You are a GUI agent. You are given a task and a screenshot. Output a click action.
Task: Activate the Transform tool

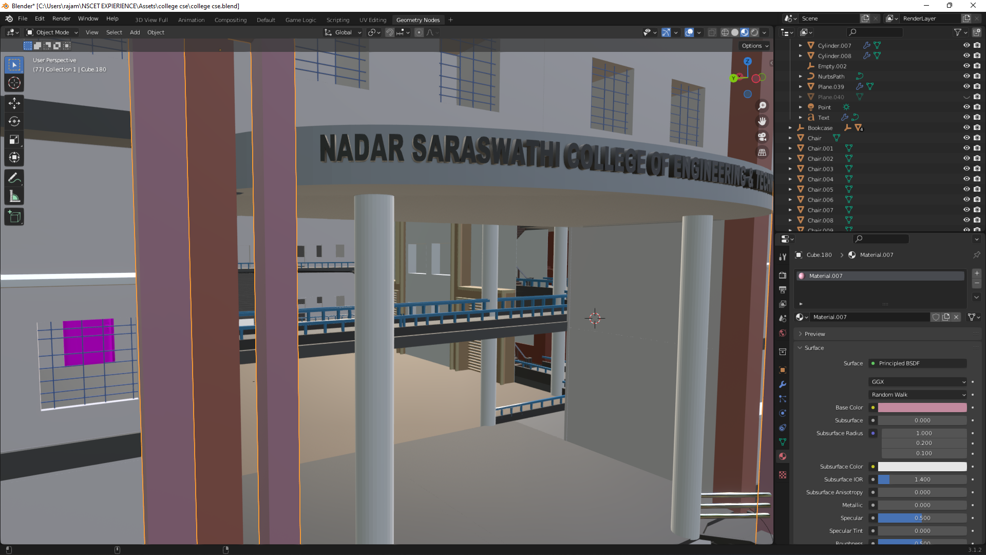click(14, 158)
